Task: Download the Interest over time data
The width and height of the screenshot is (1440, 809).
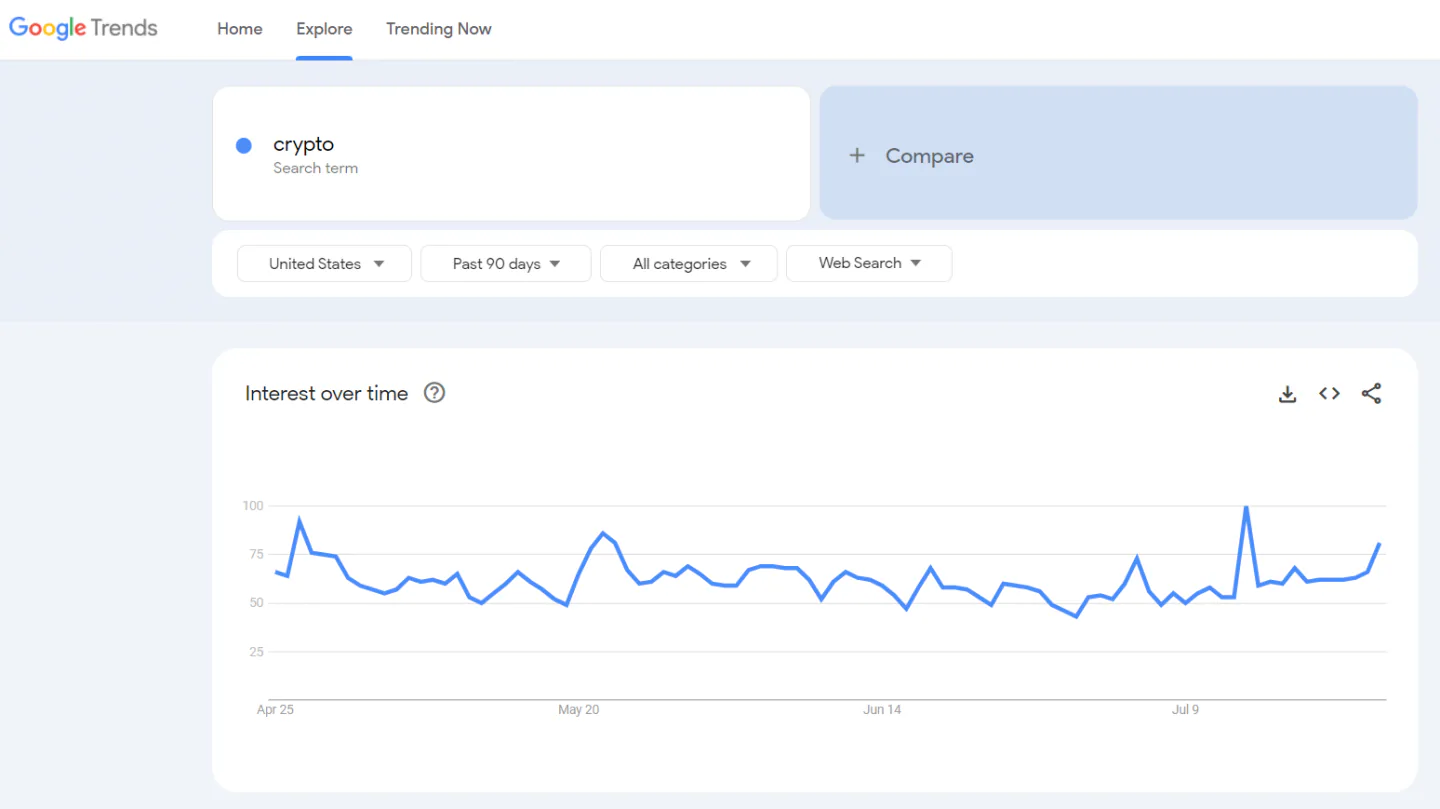Action: click(1287, 394)
